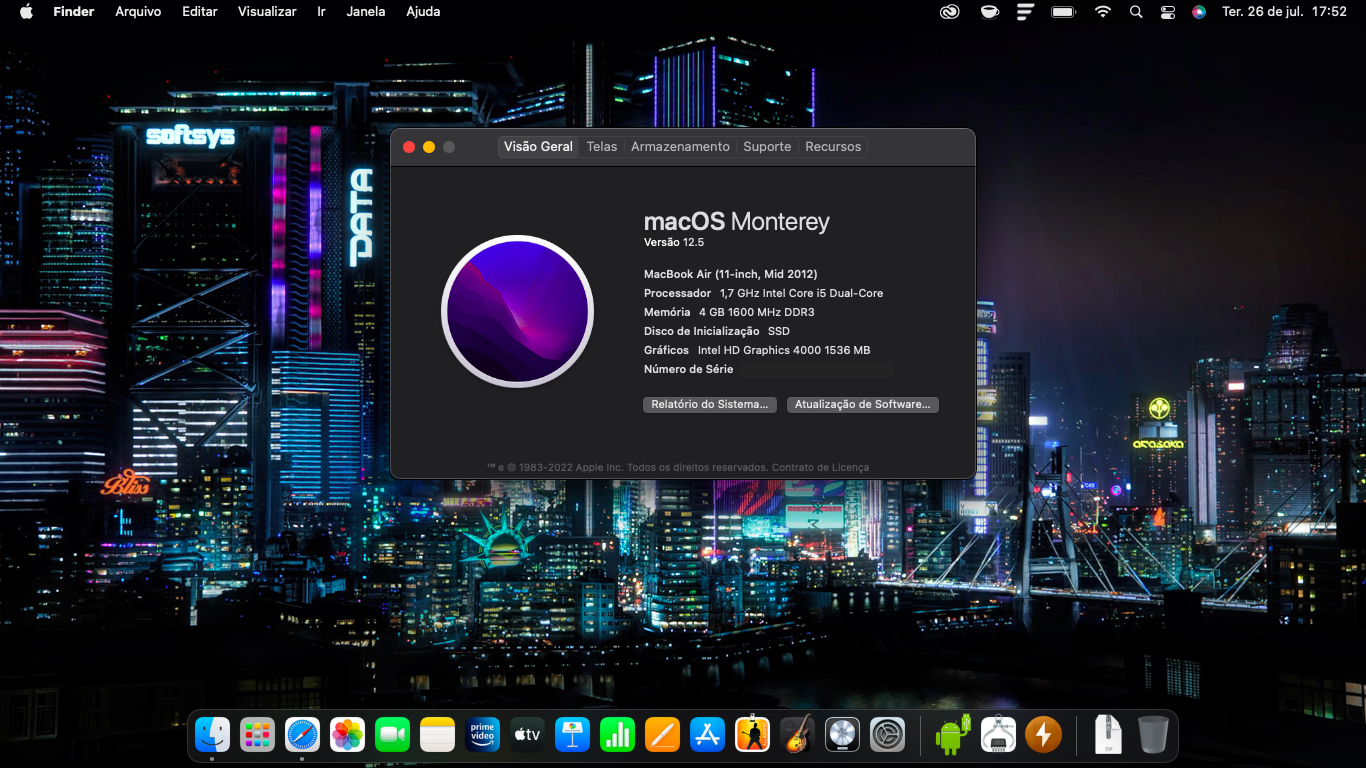This screenshot has height=768, width=1366.
Task: Open the Trash in the dock
Action: coord(1153,735)
